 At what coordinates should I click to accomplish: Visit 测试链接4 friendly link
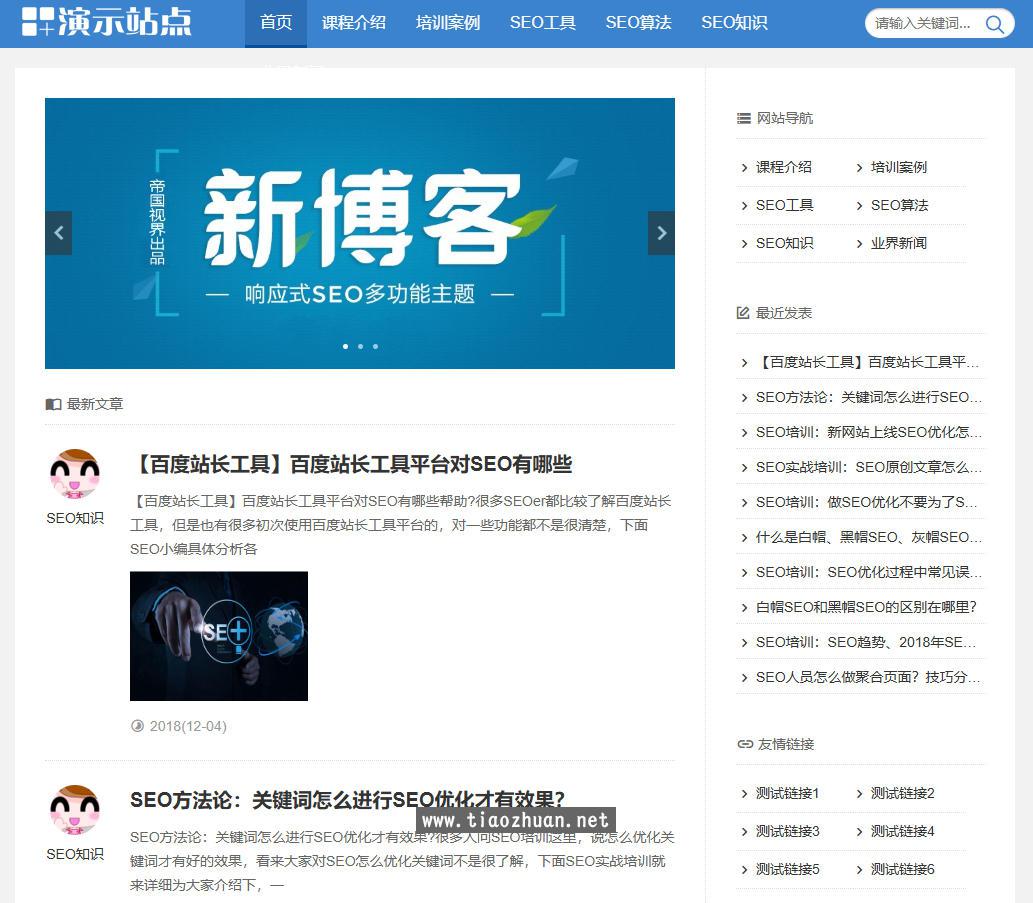(x=902, y=831)
